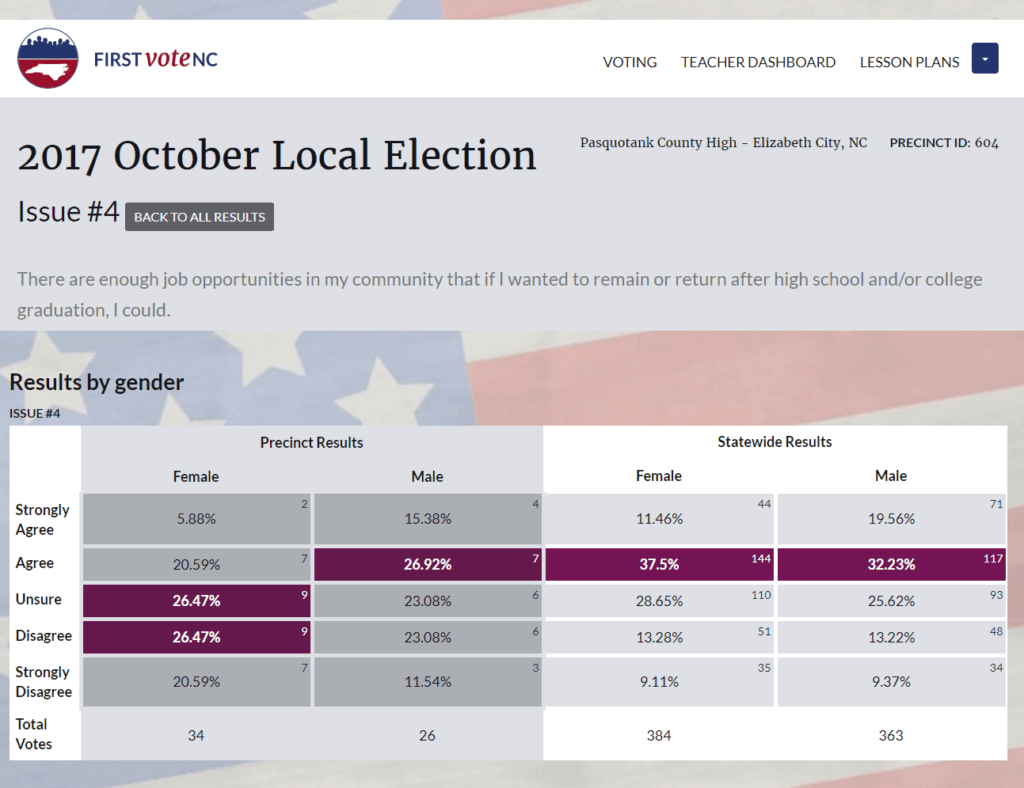
Task: Open the Voting menu item
Action: [630, 62]
